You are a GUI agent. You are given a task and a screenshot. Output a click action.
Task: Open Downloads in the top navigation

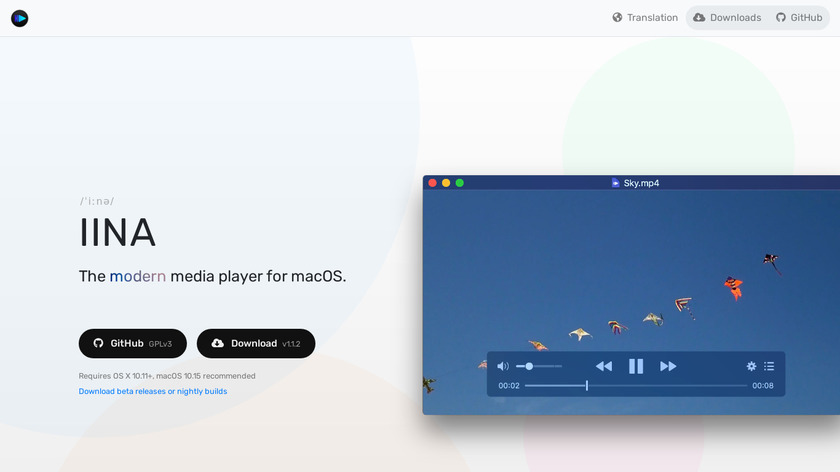click(727, 18)
